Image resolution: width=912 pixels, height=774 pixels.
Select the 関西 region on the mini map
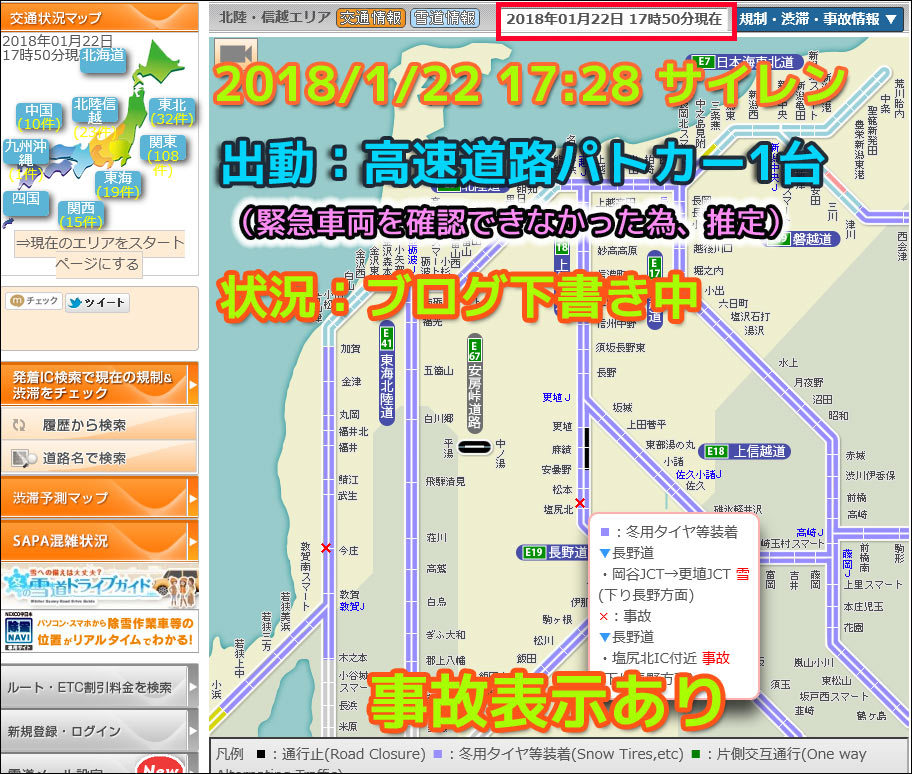(81, 215)
